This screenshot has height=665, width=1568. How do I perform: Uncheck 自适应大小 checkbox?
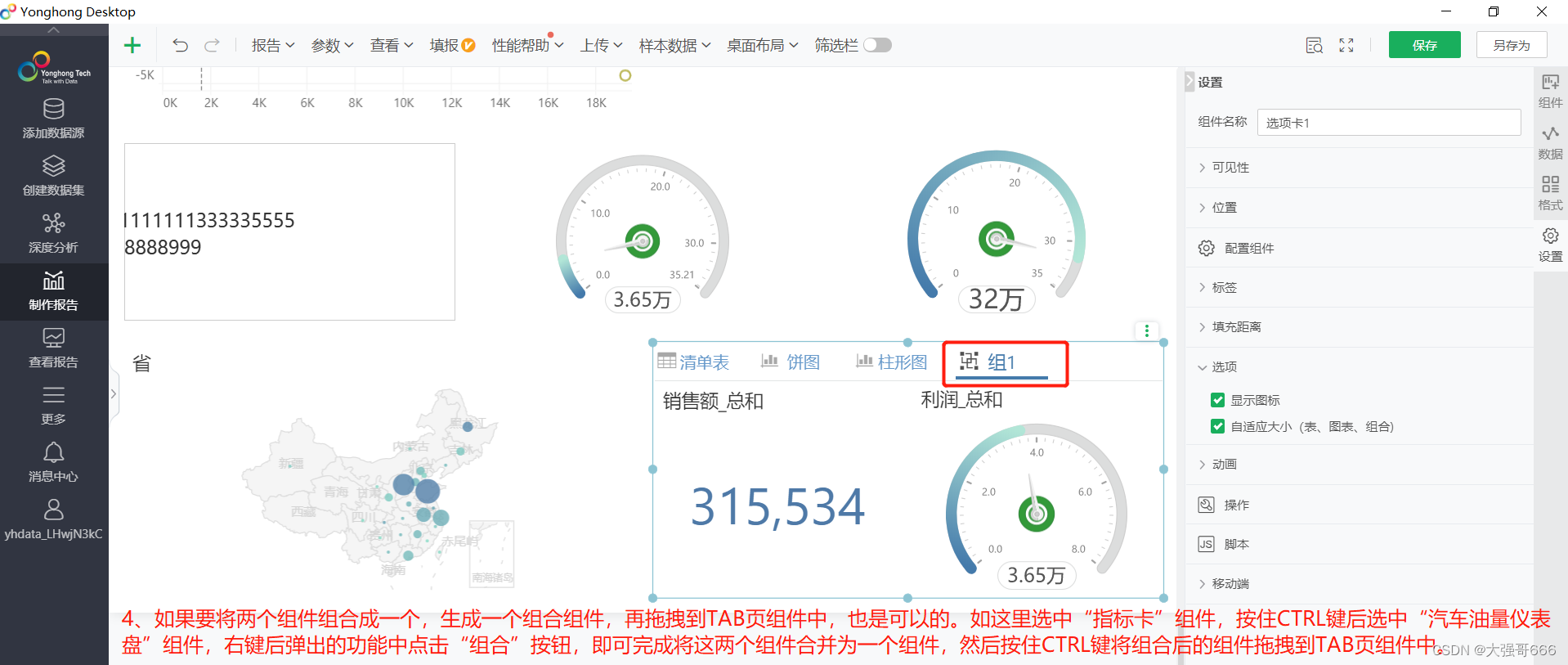click(1217, 426)
